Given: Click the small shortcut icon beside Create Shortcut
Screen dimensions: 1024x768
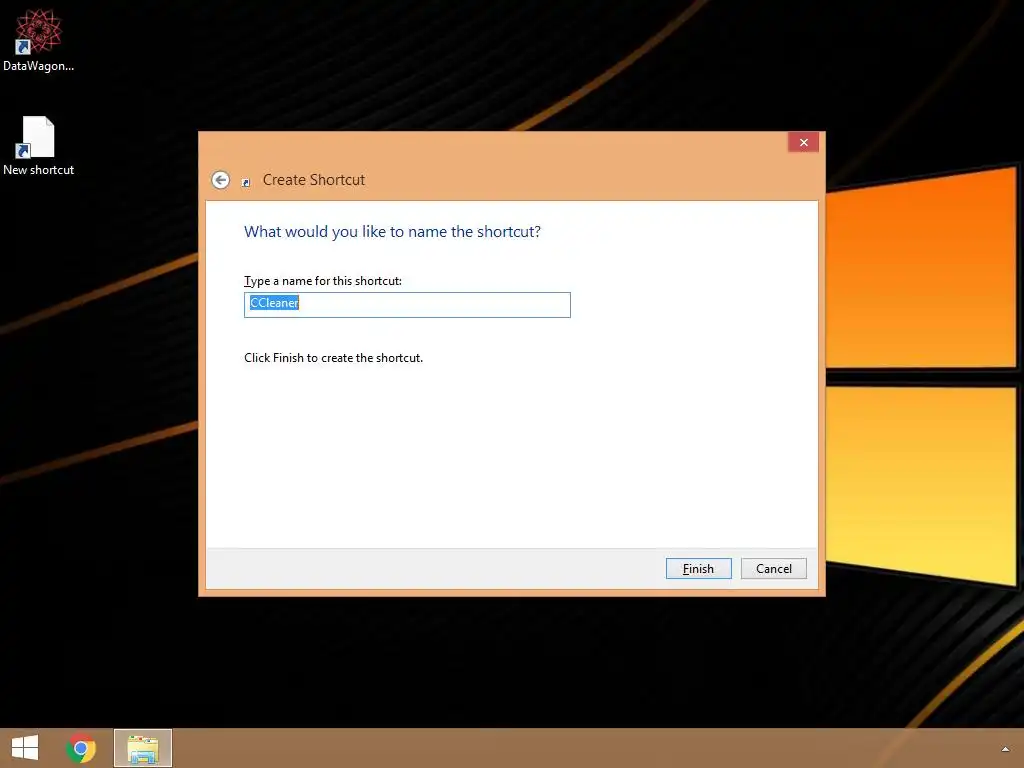Looking at the screenshot, I should click(246, 183).
